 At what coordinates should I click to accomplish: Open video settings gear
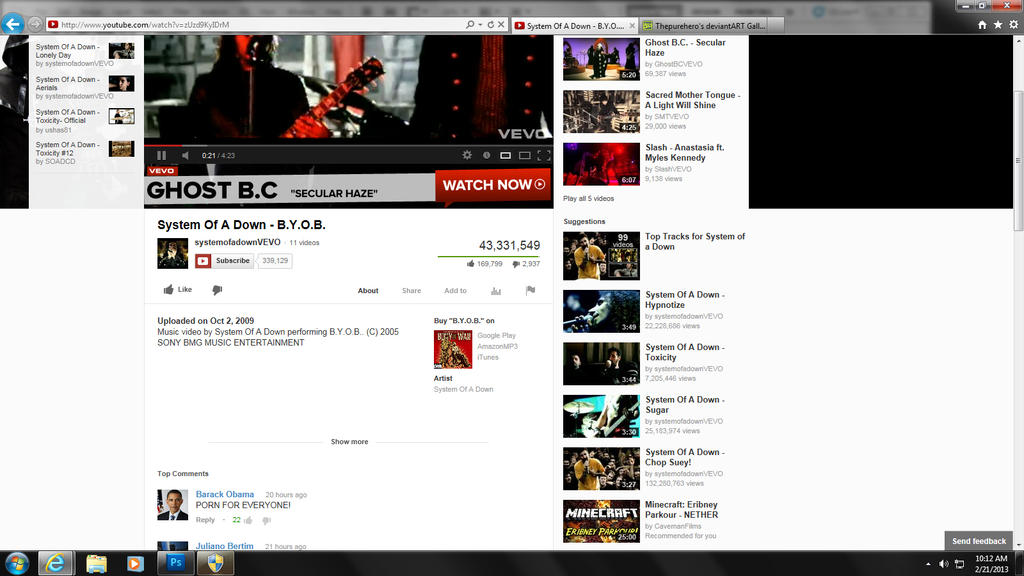click(x=467, y=155)
